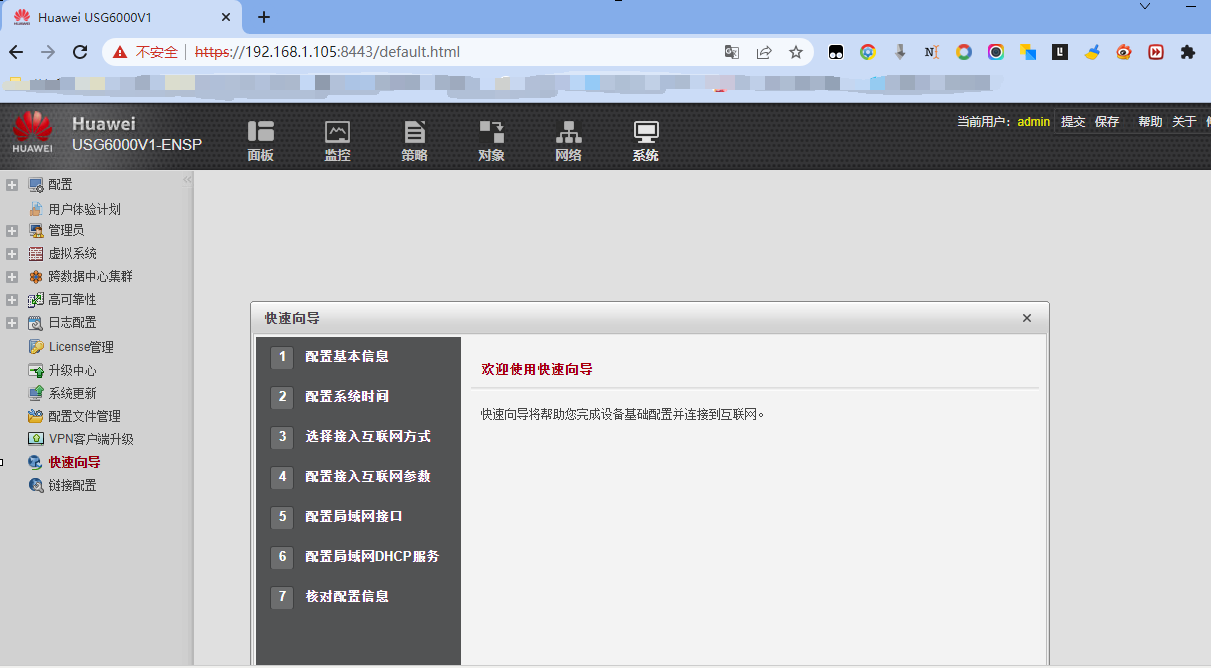Open the 对象 (Object) panel
Viewport: 1211px width, 668px height.
click(490, 140)
